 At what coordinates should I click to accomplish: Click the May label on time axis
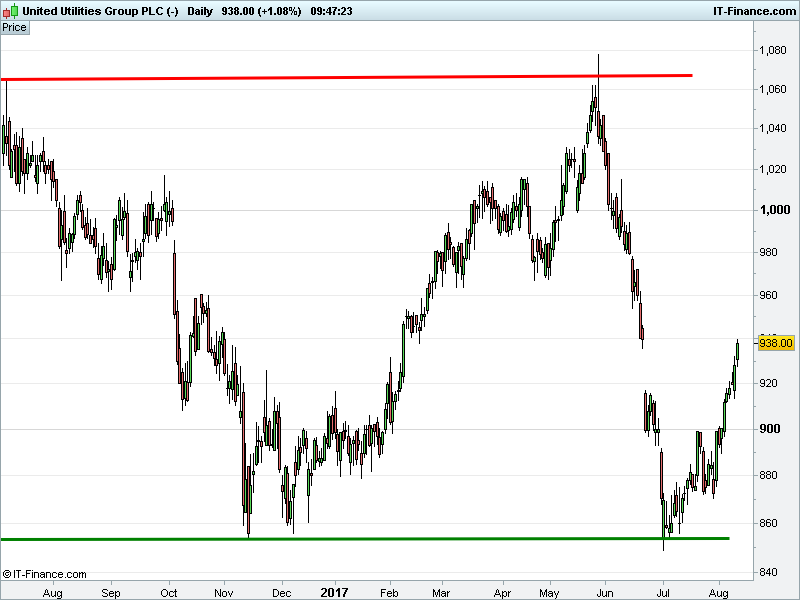click(549, 593)
